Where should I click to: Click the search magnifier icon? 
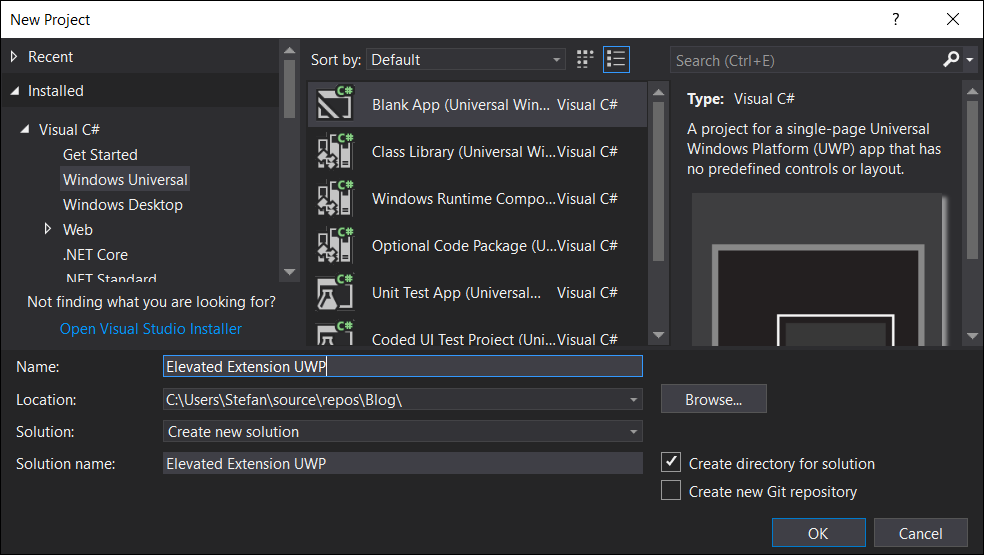[951, 60]
